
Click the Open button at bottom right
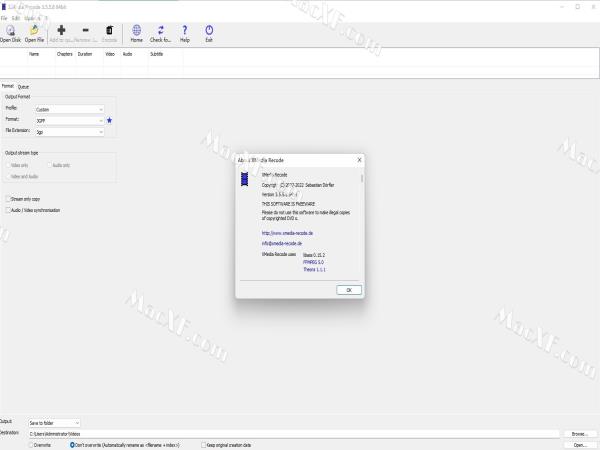click(x=580, y=445)
